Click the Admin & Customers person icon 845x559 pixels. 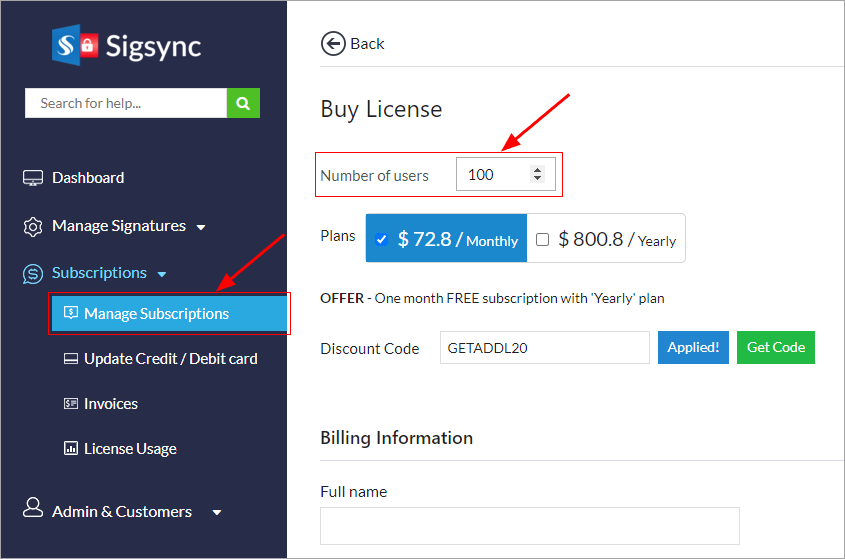click(34, 510)
